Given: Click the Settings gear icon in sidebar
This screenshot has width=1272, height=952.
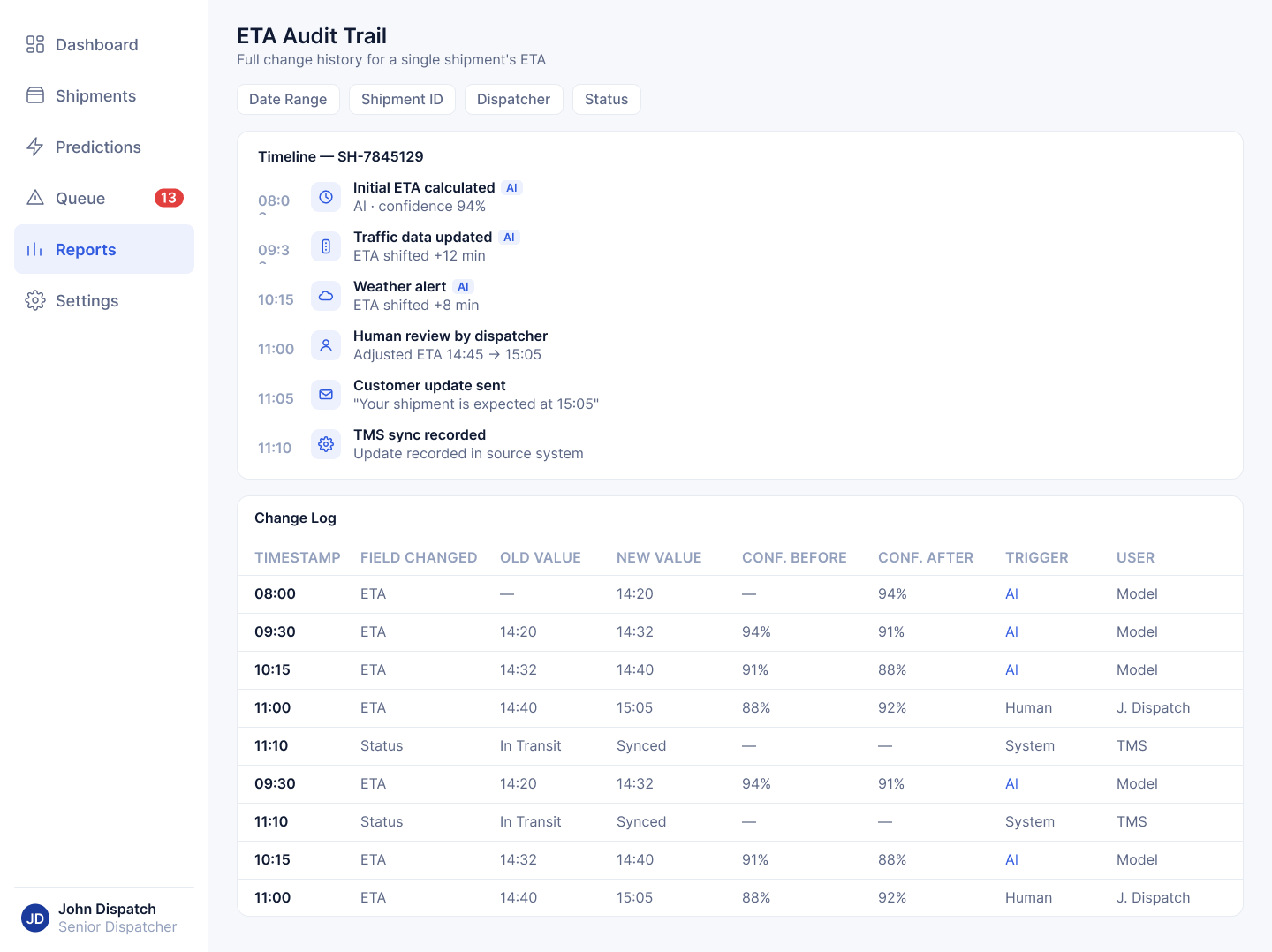Looking at the screenshot, I should point(35,300).
